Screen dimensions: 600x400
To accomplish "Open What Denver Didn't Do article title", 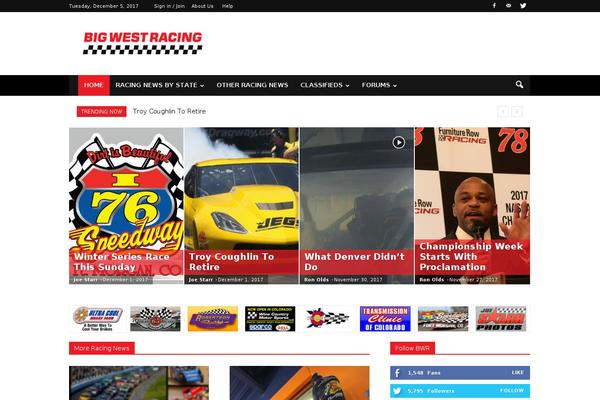I will [x=354, y=262].
